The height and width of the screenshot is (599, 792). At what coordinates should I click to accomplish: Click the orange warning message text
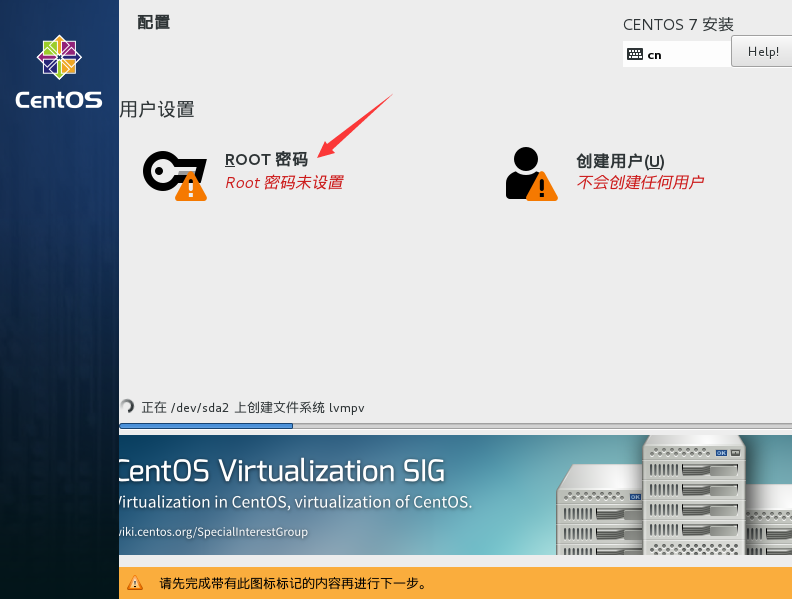pos(293,583)
